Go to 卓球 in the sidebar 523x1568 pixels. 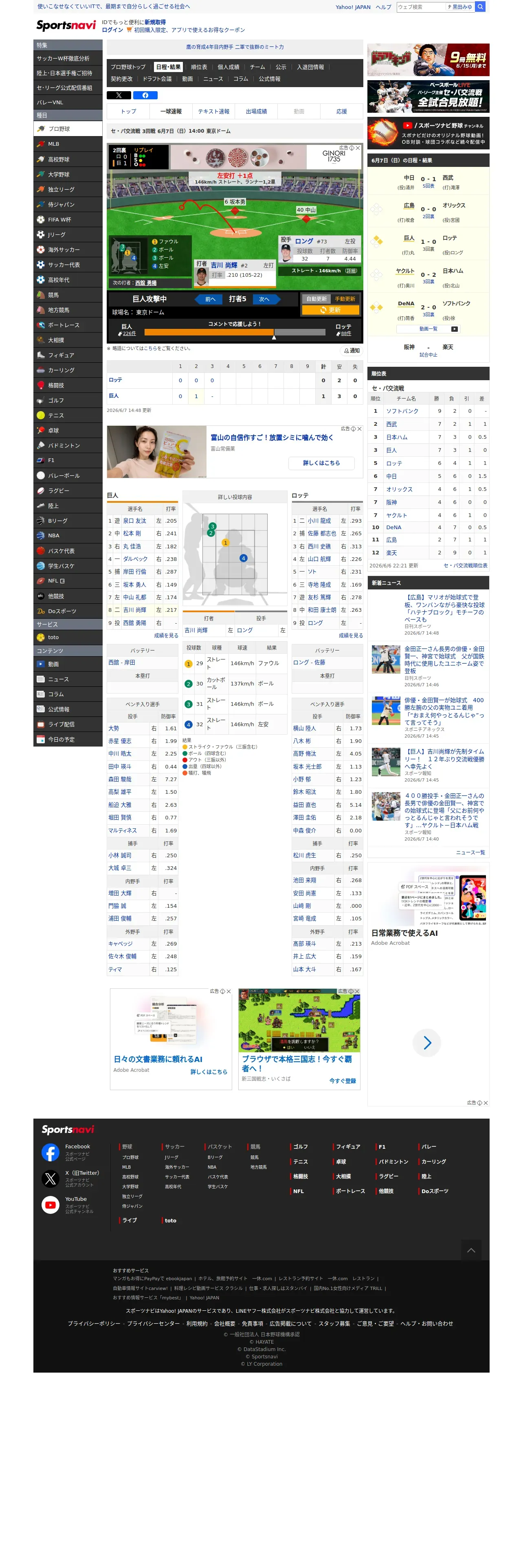(x=68, y=430)
